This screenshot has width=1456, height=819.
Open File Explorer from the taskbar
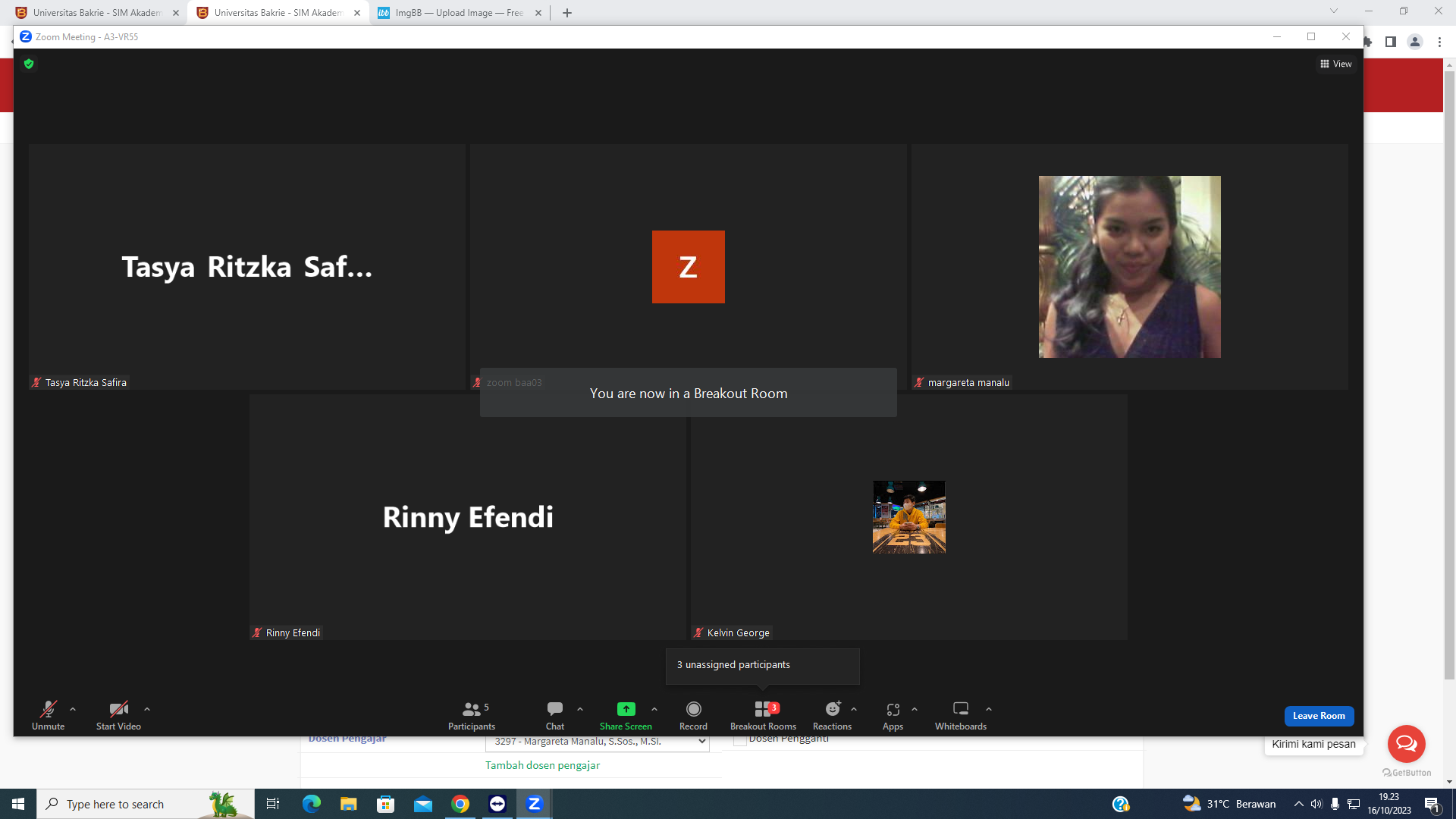coord(348,804)
